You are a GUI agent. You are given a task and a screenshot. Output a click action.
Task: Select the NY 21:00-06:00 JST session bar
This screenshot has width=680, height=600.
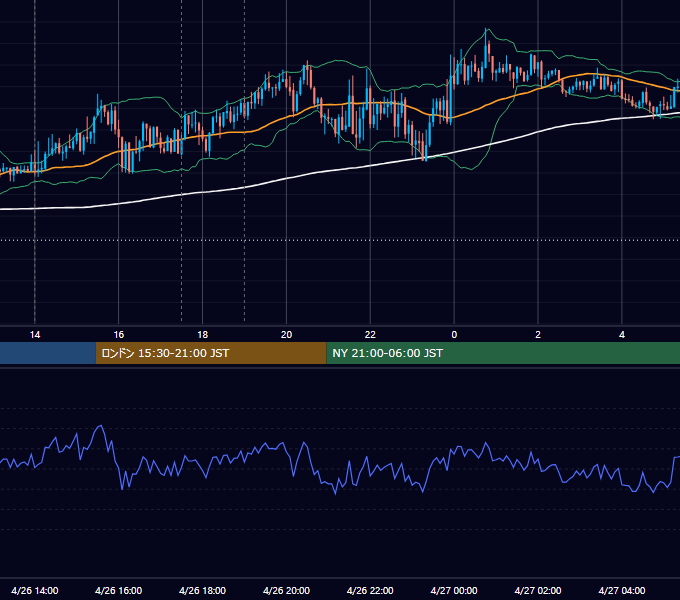(503, 353)
